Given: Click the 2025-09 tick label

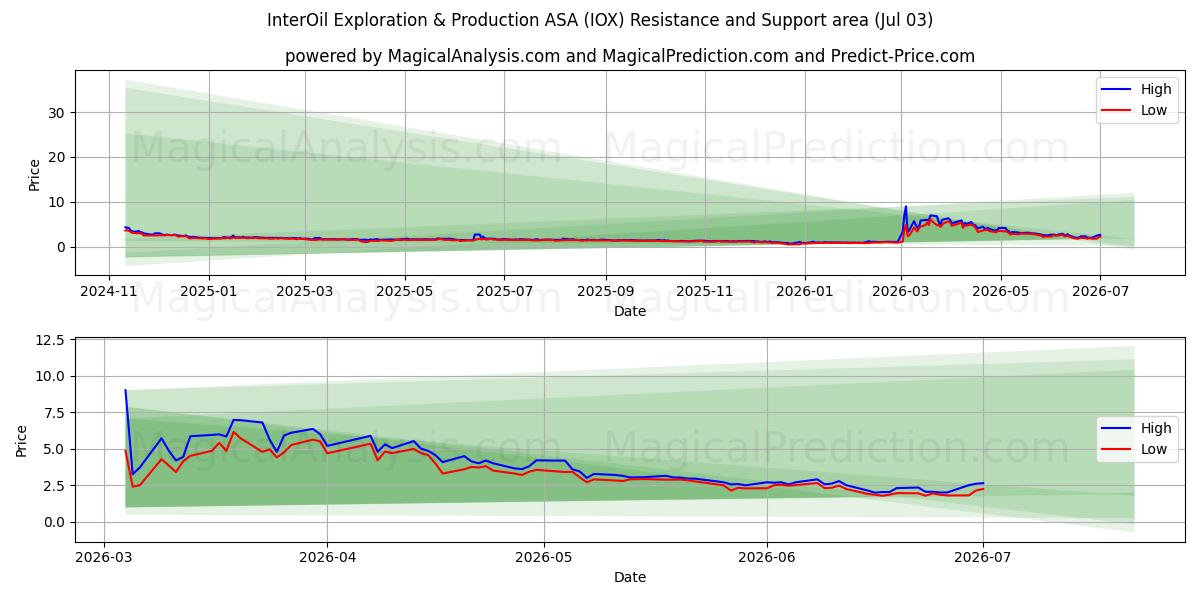Looking at the screenshot, I should tap(605, 291).
